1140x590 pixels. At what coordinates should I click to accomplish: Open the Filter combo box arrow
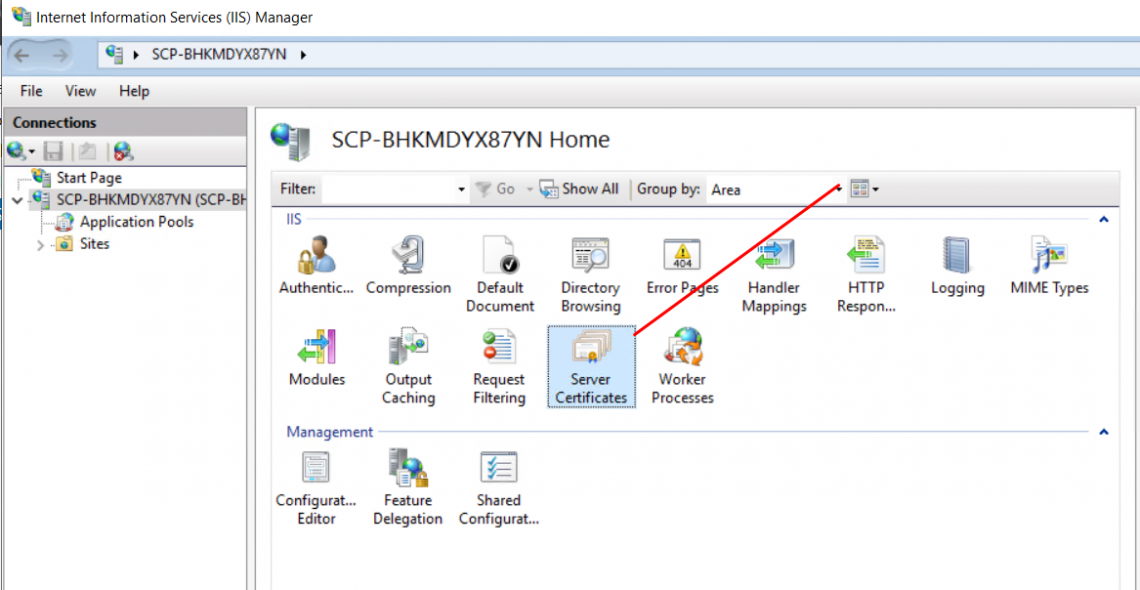pos(461,190)
